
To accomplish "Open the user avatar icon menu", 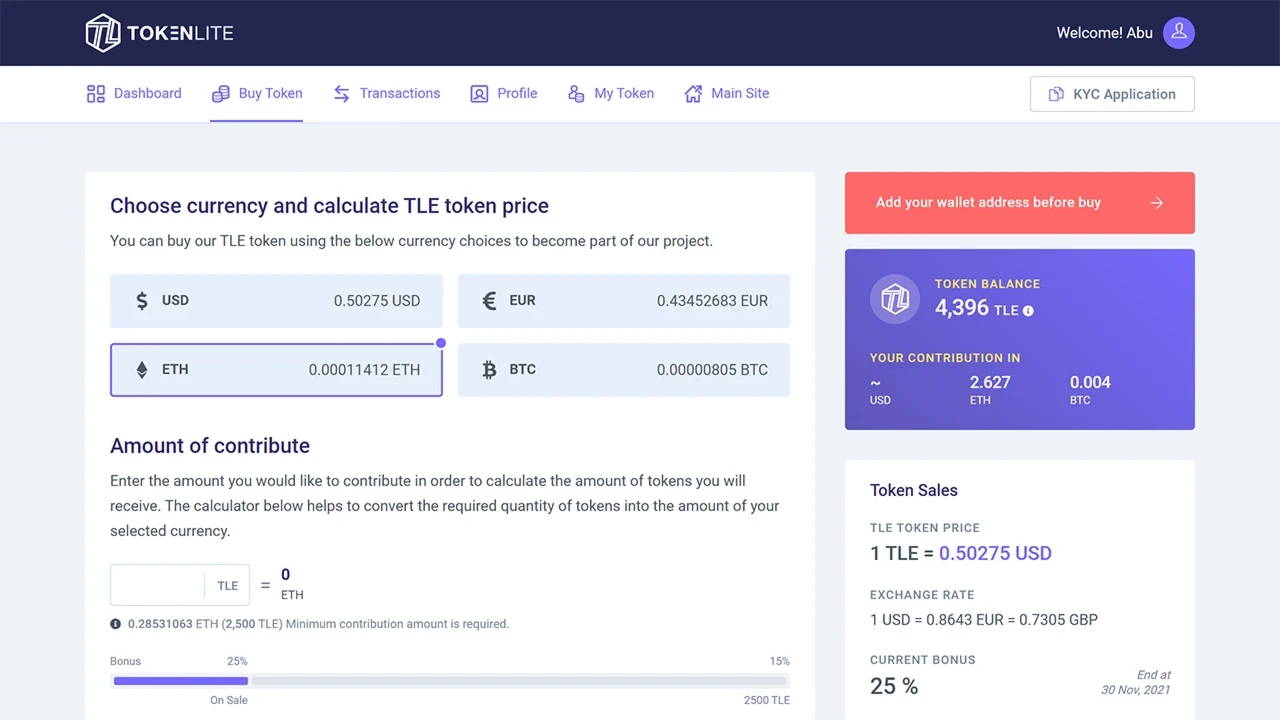I will [1179, 33].
